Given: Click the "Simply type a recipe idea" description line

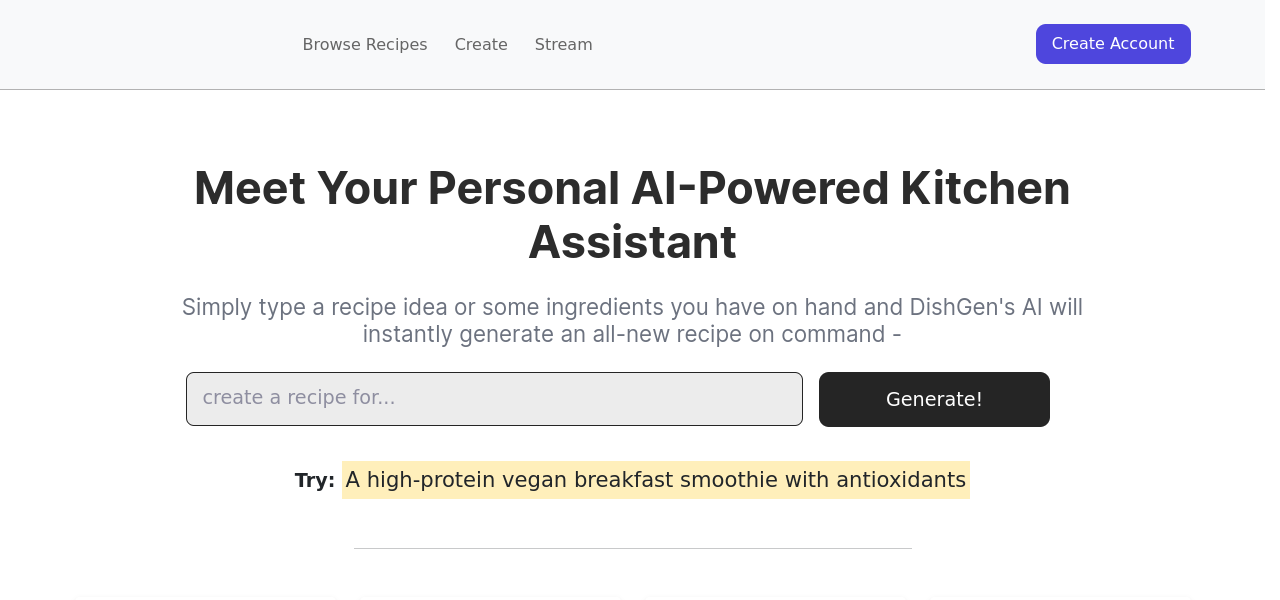Looking at the screenshot, I should [632, 308].
